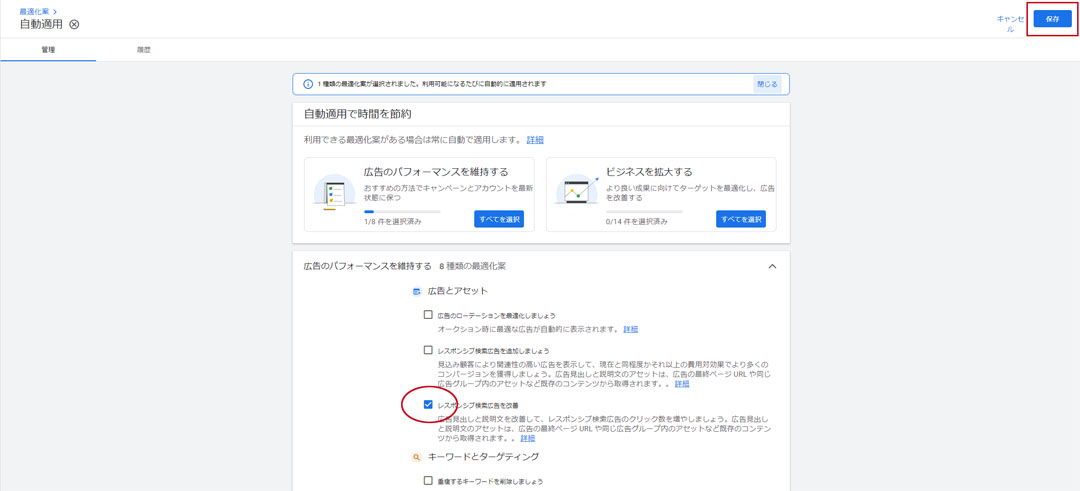The width and height of the screenshot is (1080, 491).
Task: Click the 0/14 件を選択済み text
Action: (x=636, y=222)
